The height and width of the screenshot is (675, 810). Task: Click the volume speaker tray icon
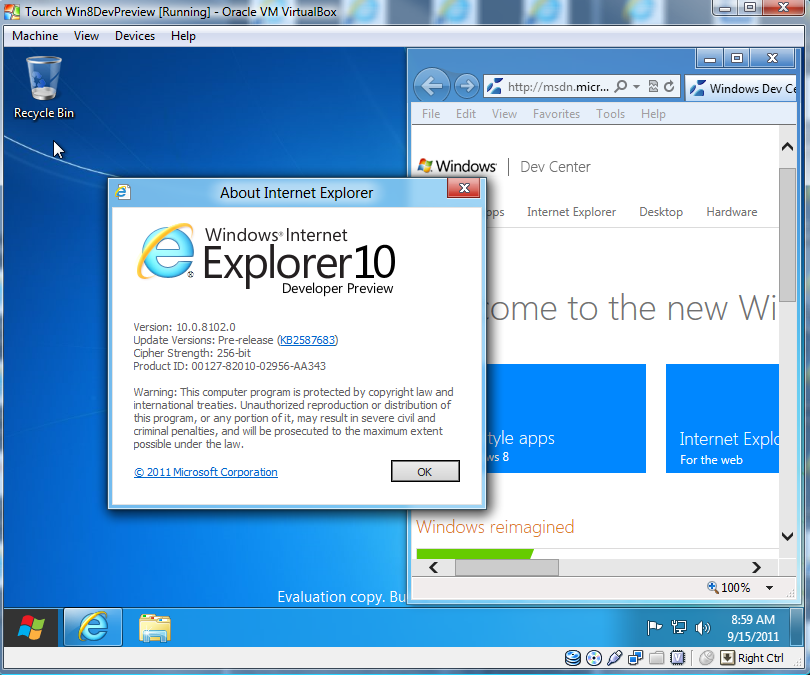point(703,627)
